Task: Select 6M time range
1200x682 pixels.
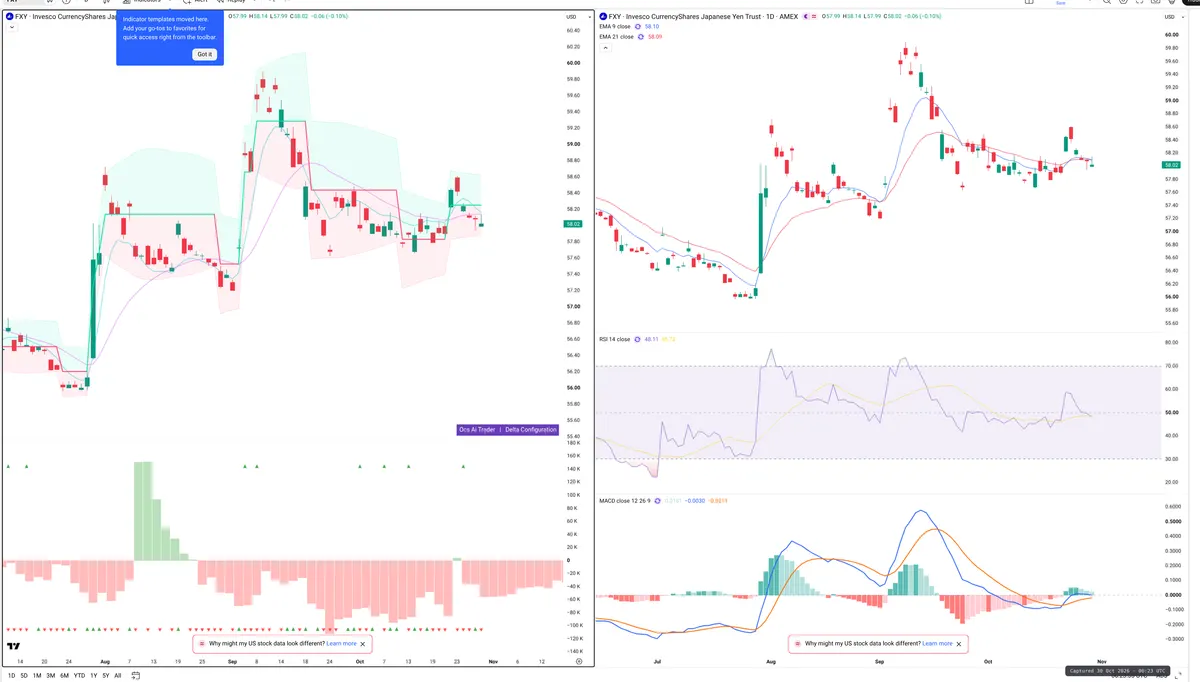Action: coord(65,676)
